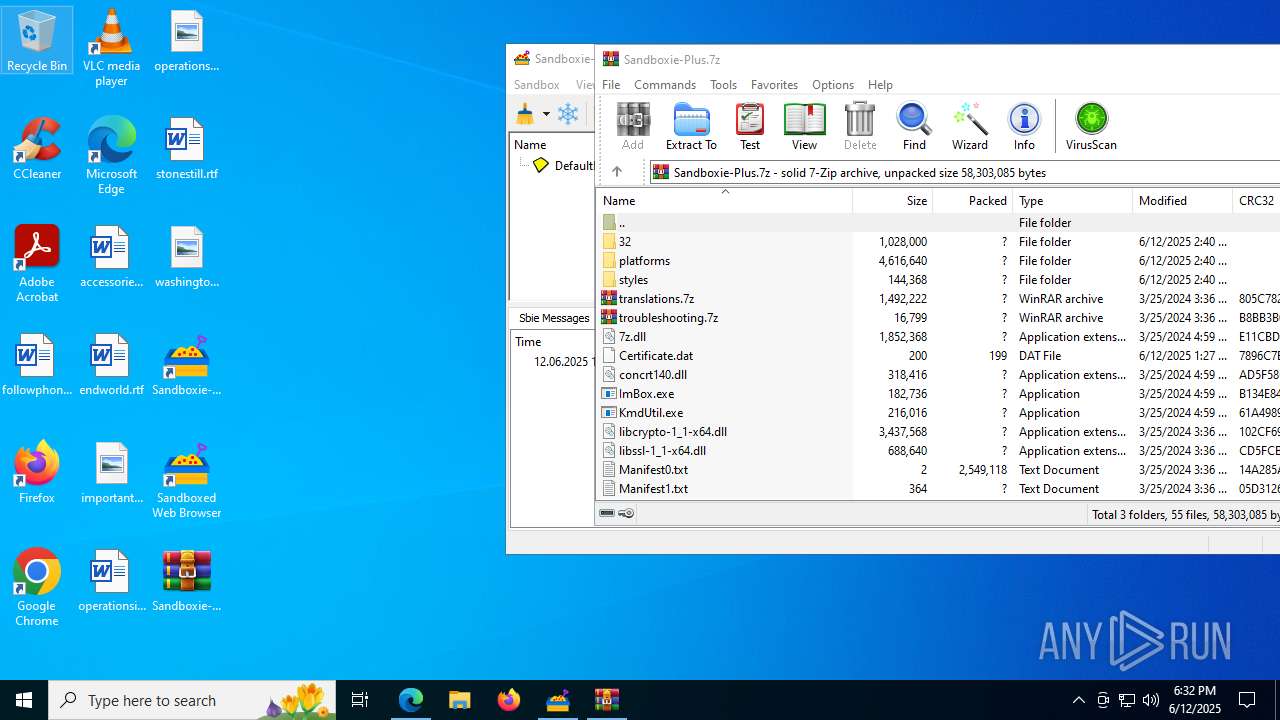Screen dimensions: 1280x720
Task: Open the Tools menu
Action: (x=723, y=85)
